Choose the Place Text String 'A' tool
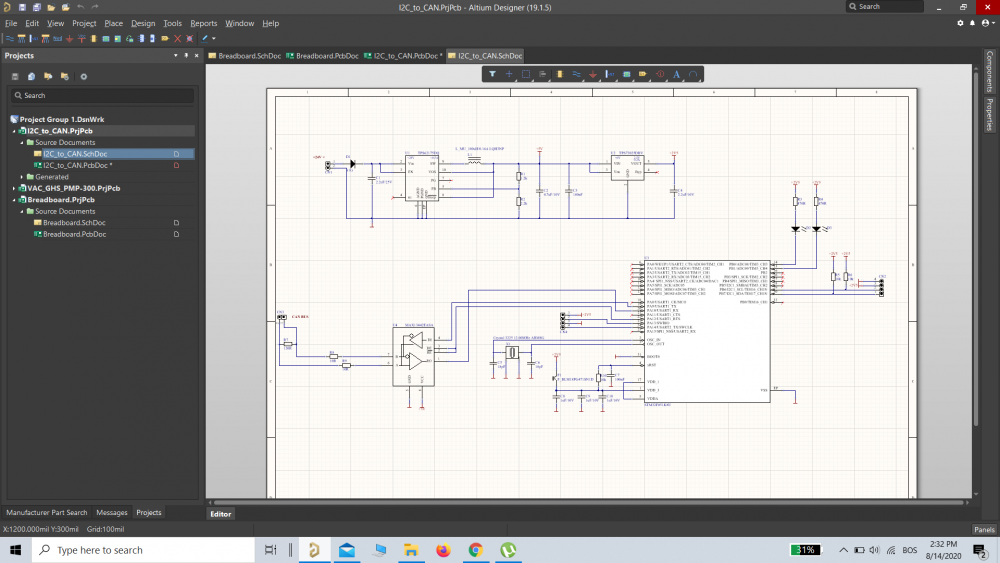Image resolution: width=1000 pixels, height=563 pixels. point(677,74)
